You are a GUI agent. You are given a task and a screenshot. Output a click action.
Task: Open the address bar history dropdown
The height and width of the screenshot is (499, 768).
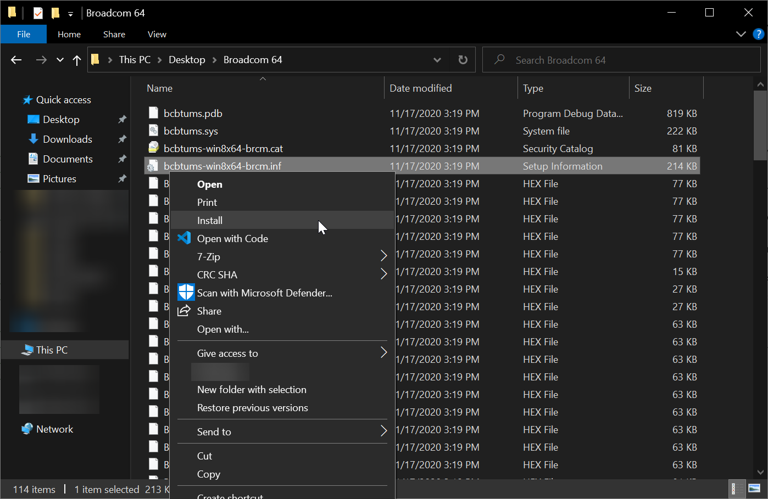[x=437, y=60]
